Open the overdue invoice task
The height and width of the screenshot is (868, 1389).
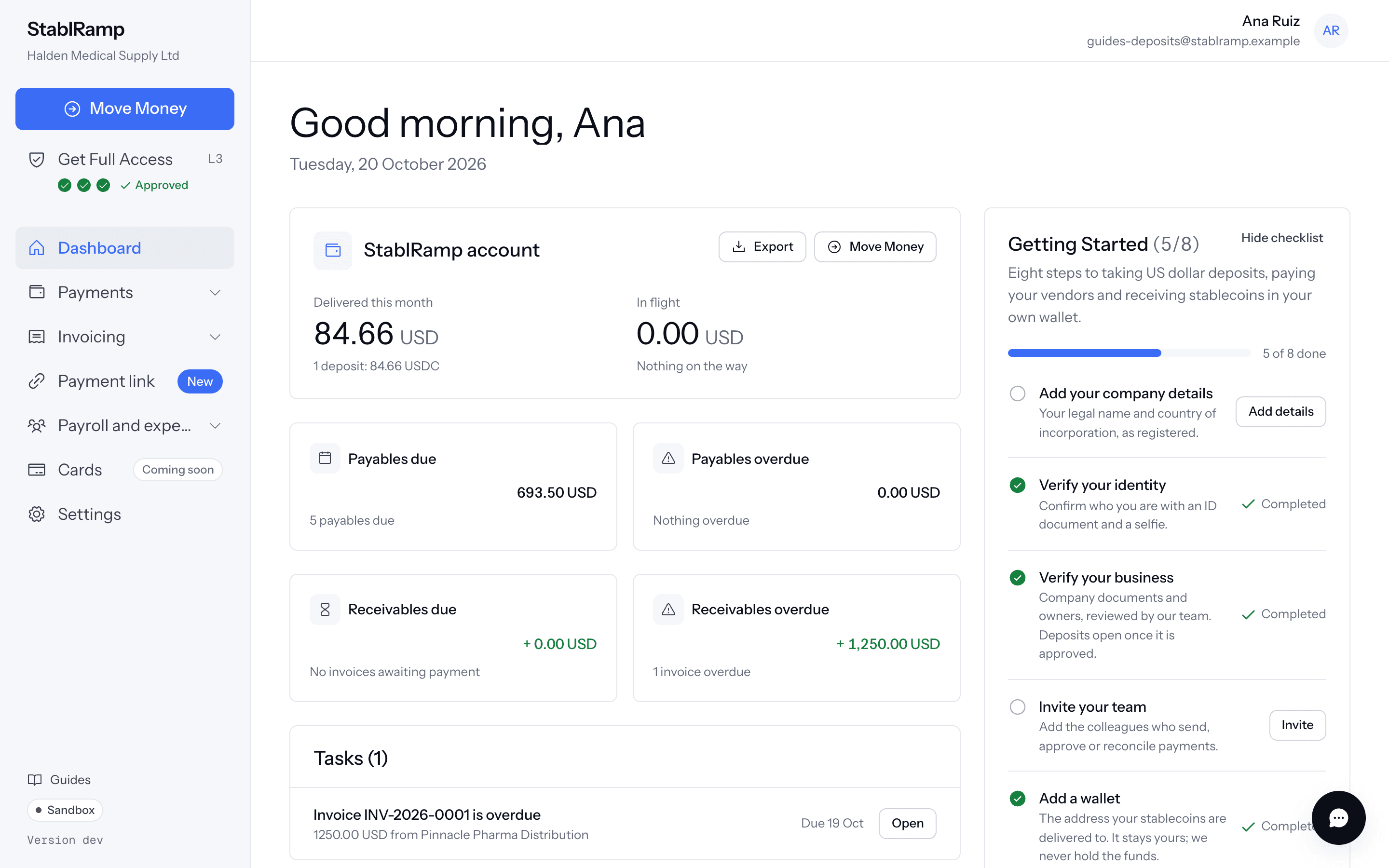(908, 823)
